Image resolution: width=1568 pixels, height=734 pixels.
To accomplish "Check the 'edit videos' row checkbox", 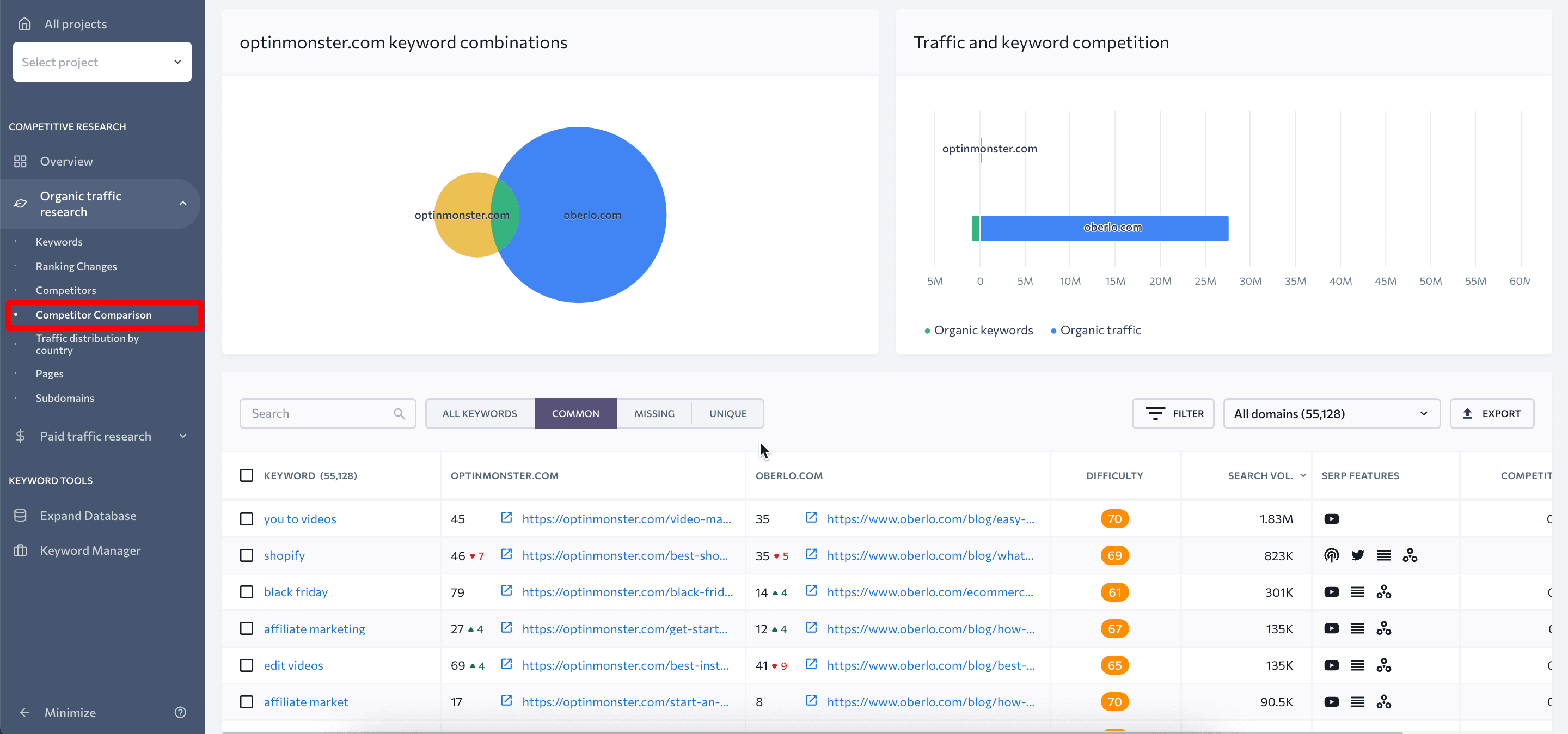I will (246, 665).
